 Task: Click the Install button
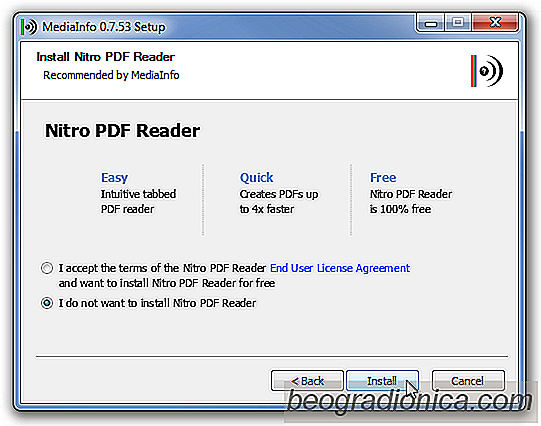coord(382,381)
